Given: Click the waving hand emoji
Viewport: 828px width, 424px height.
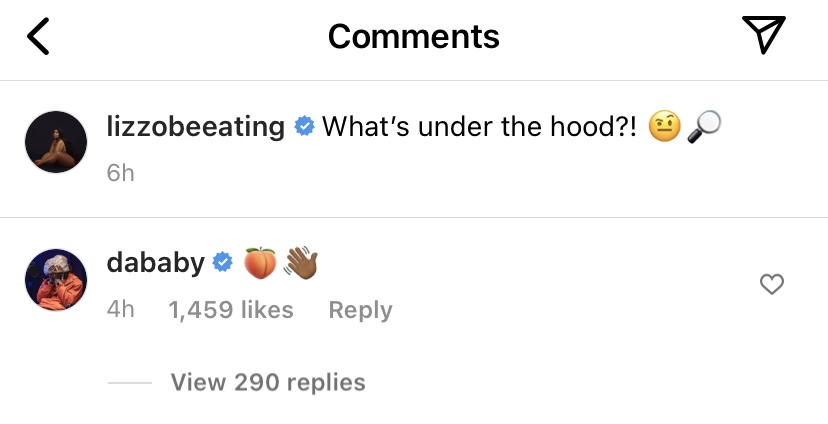Looking at the screenshot, I should [301, 262].
